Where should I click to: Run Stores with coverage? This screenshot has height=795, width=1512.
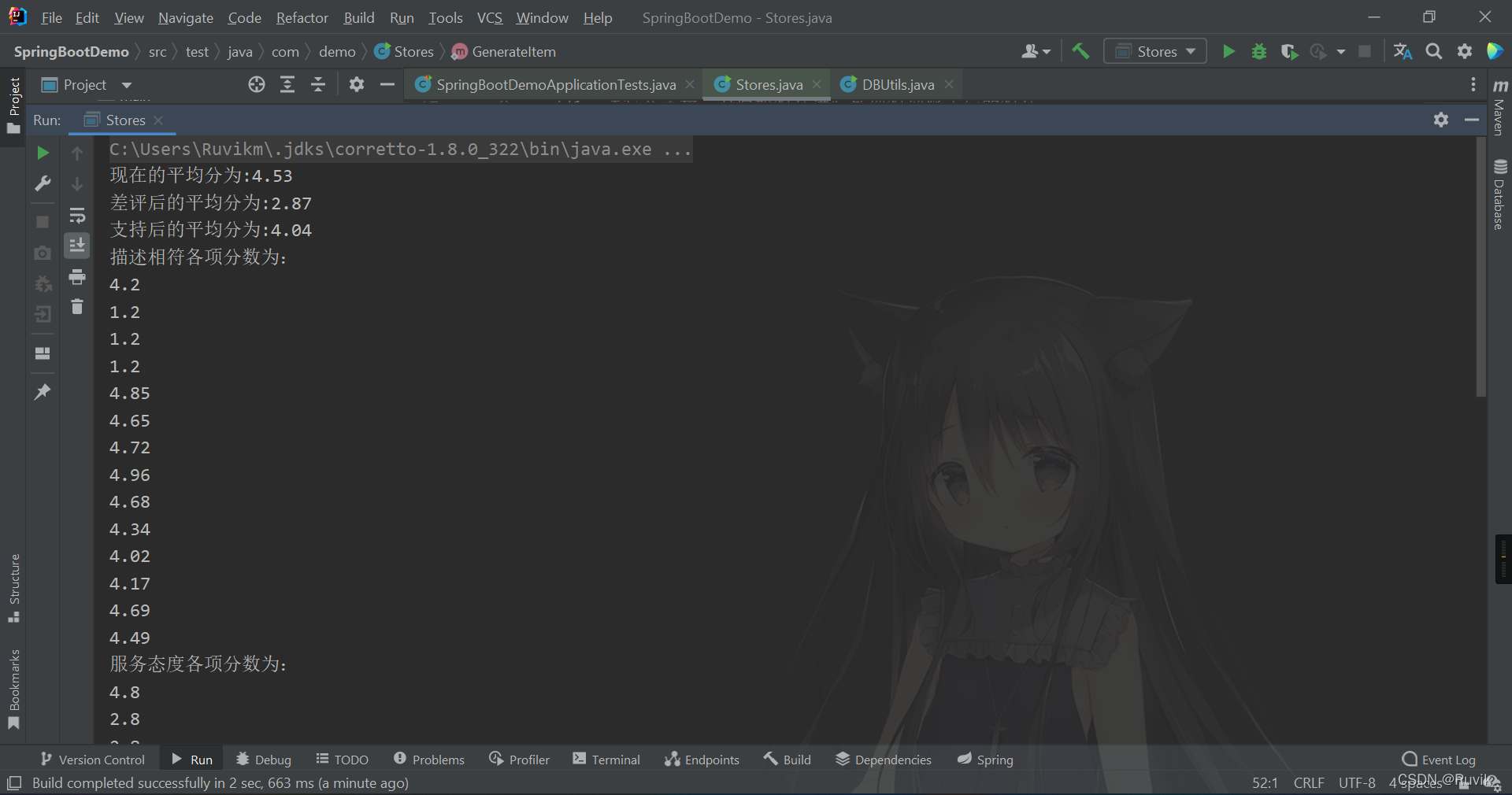pyautogui.click(x=1288, y=51)
